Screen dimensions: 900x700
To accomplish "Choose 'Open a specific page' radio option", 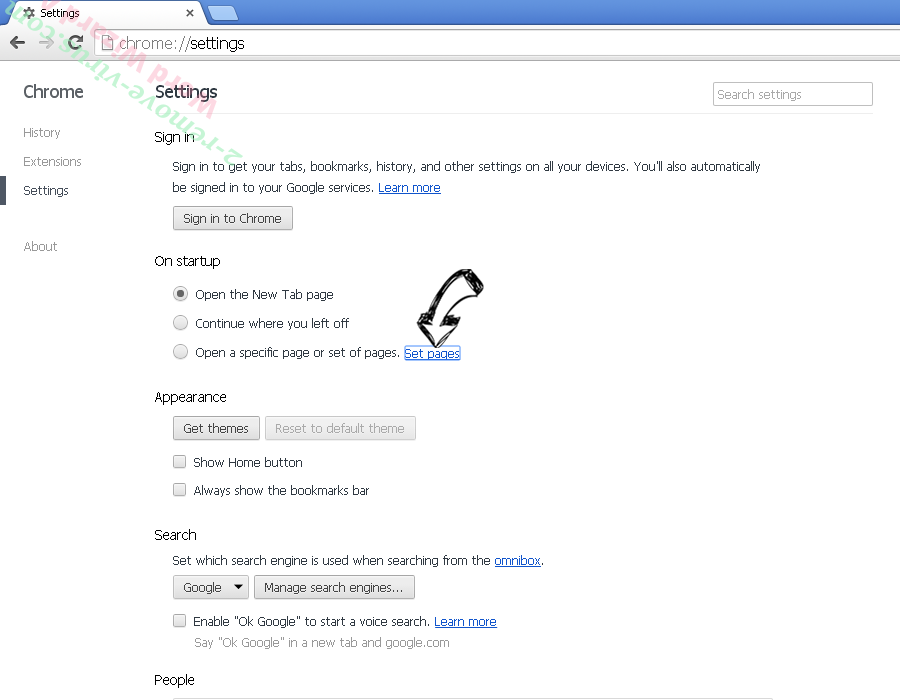I will point(180,351).
